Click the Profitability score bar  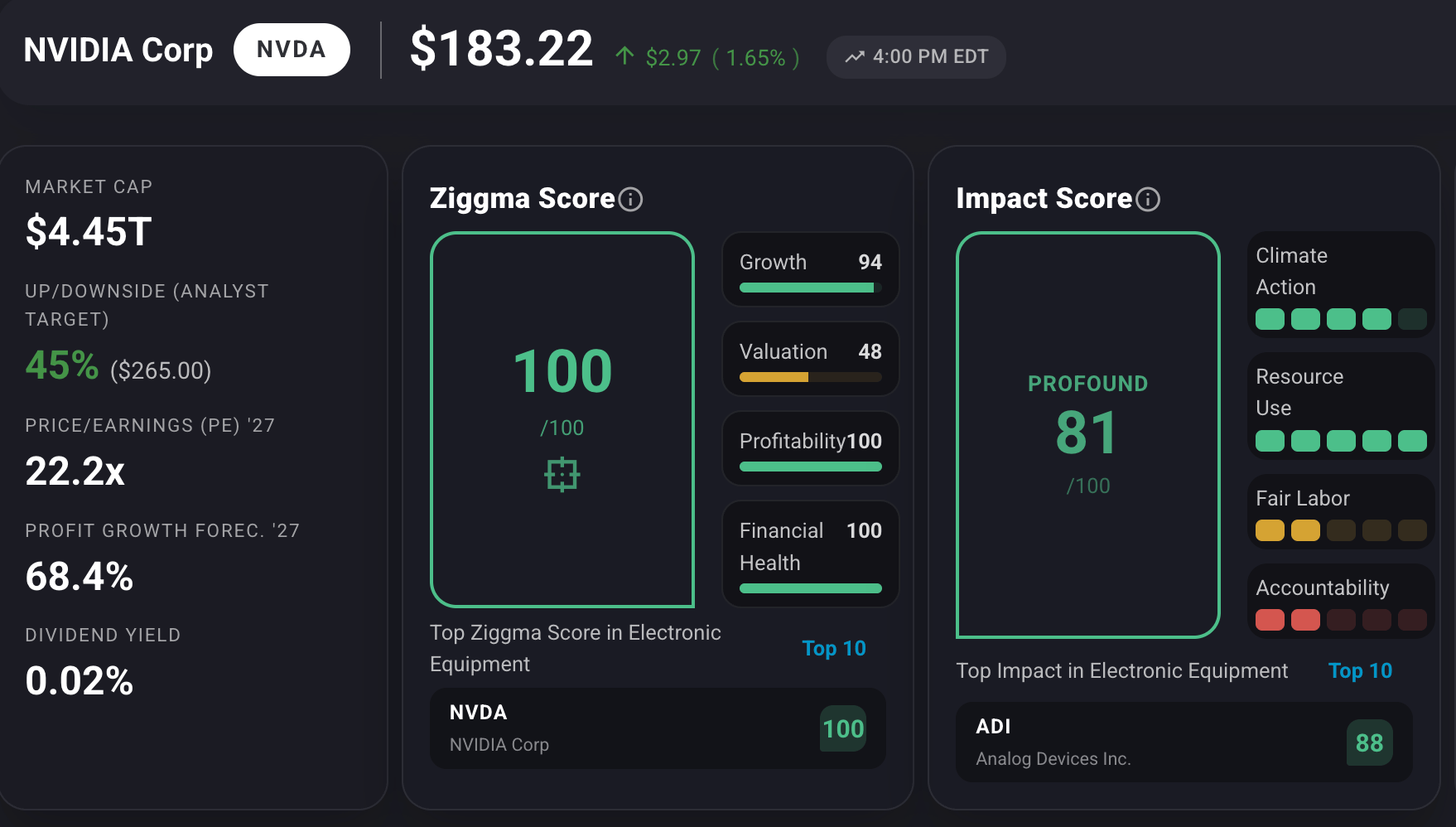tap(811, 467)
